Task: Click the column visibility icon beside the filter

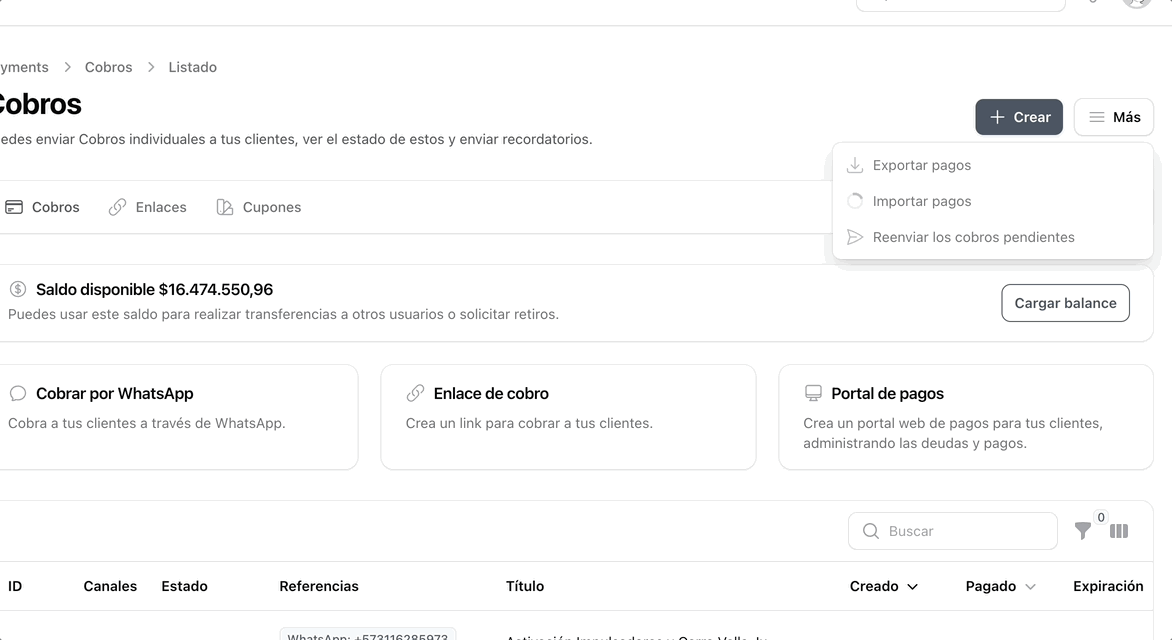Action: pos(1119,531)
